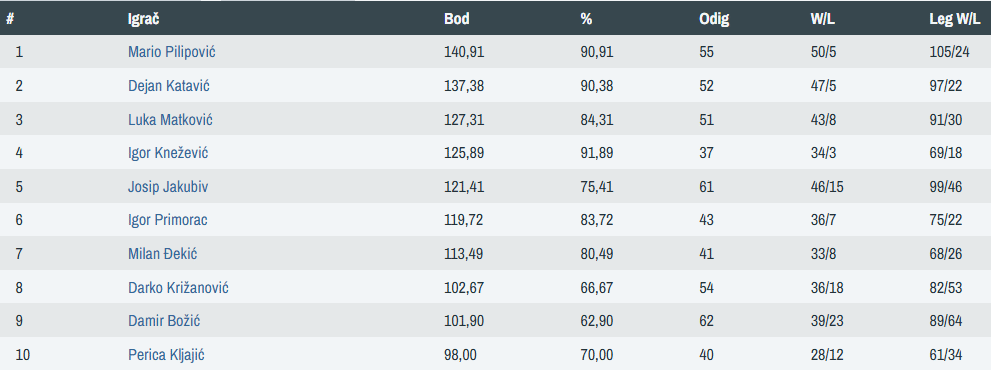Select rank 10 row number cell
Screen dimensions: 991x370
point(22,355)
